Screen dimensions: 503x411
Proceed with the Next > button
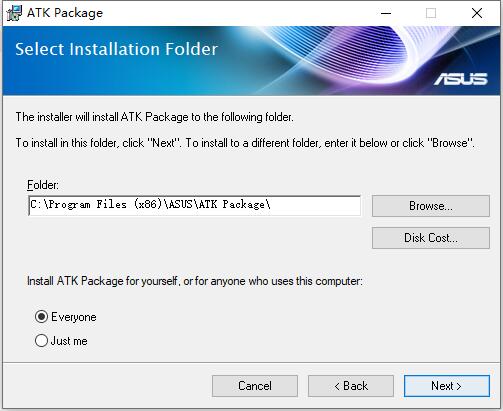click(x=447, y=386)
